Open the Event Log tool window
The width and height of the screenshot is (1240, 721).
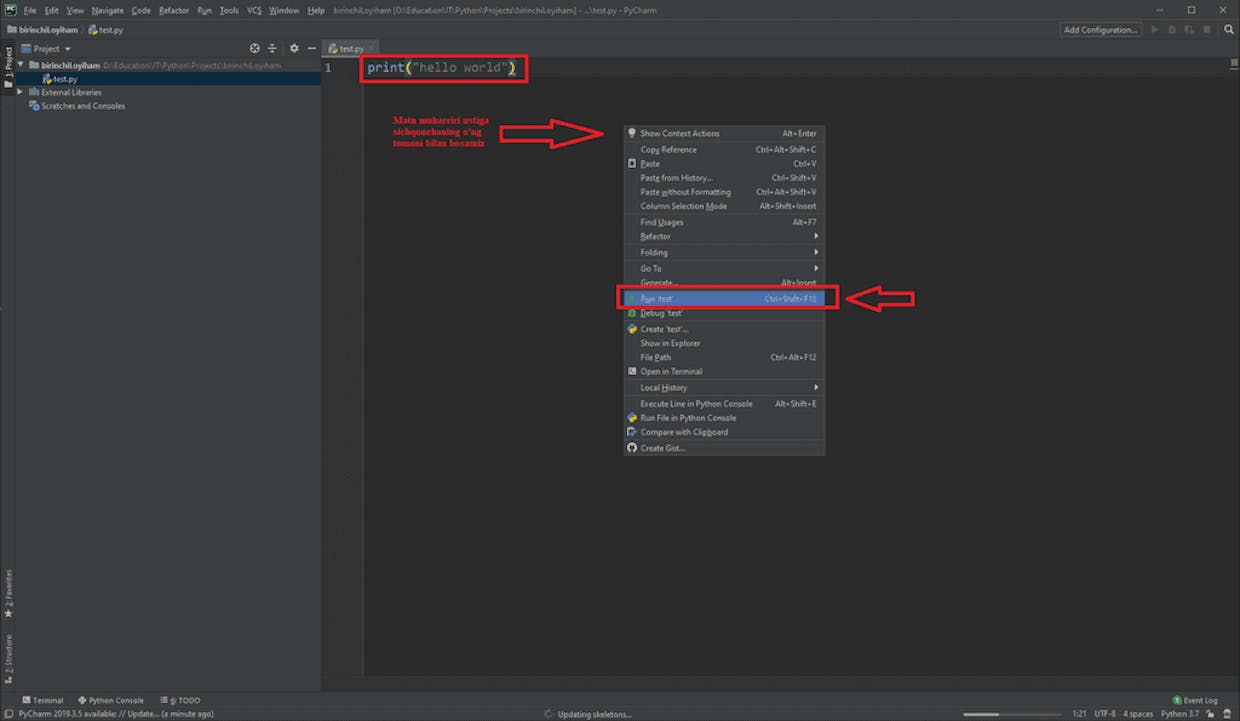(1194, 700)
